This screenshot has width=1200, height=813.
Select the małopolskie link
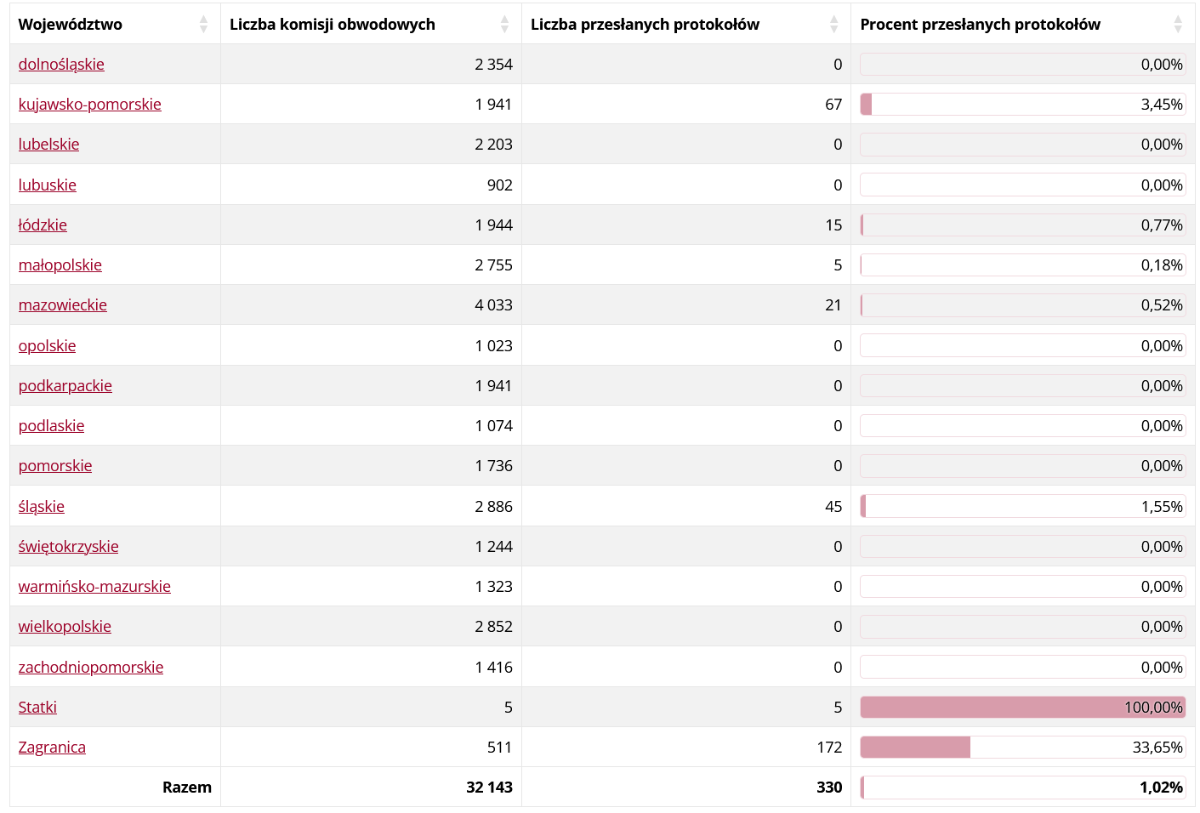point(60,265)
